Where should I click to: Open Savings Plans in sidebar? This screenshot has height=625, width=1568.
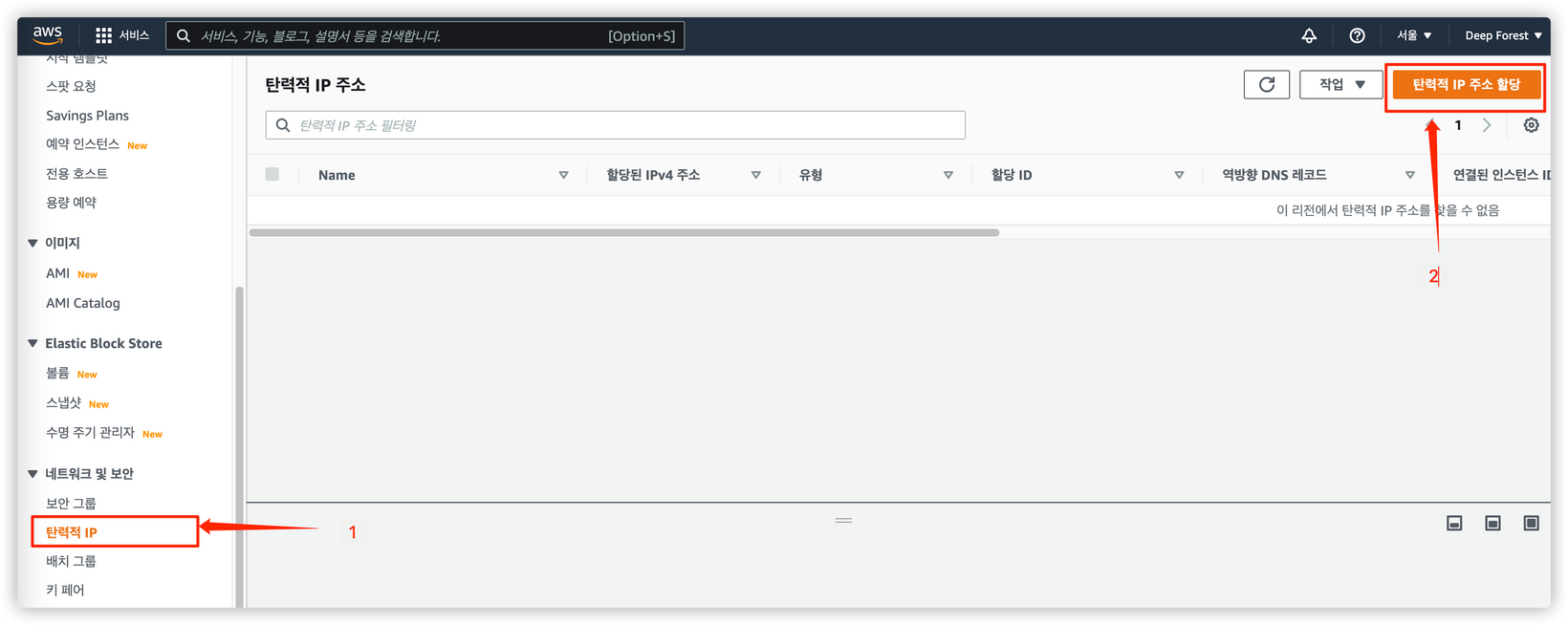[87, 116]
